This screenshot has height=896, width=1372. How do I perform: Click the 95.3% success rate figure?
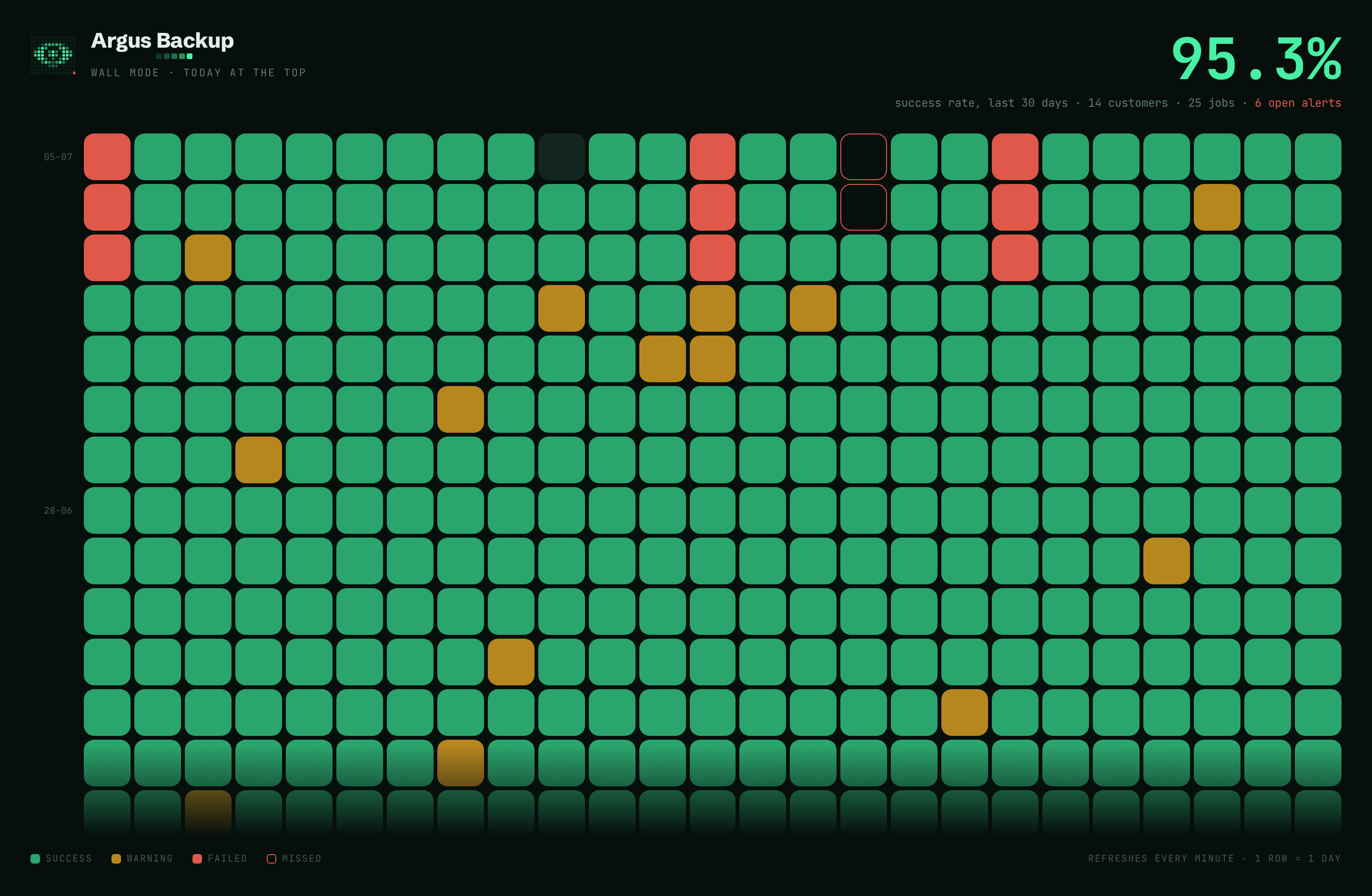1256,58
